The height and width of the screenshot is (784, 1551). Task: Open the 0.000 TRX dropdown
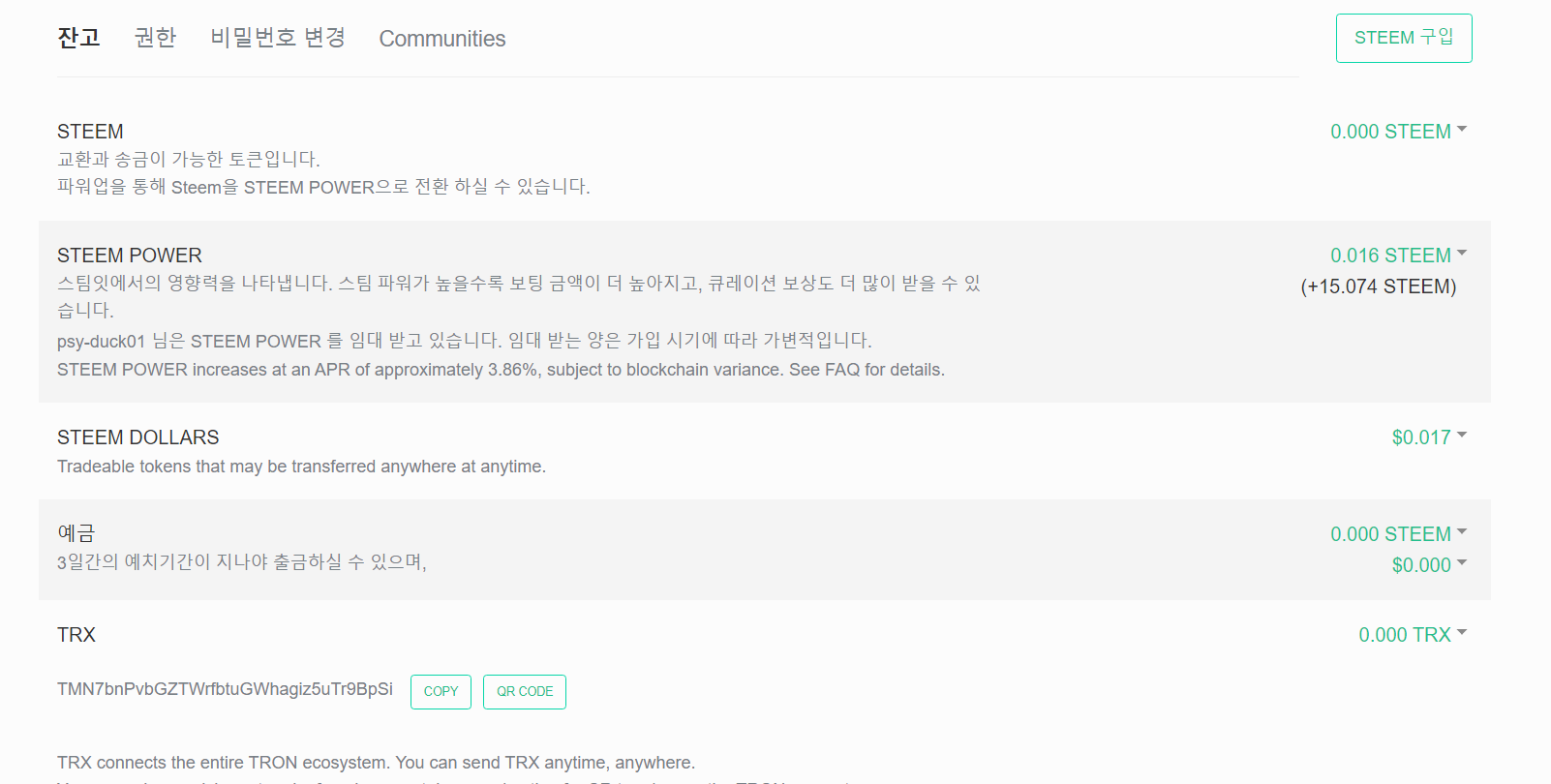[1414, 635]
